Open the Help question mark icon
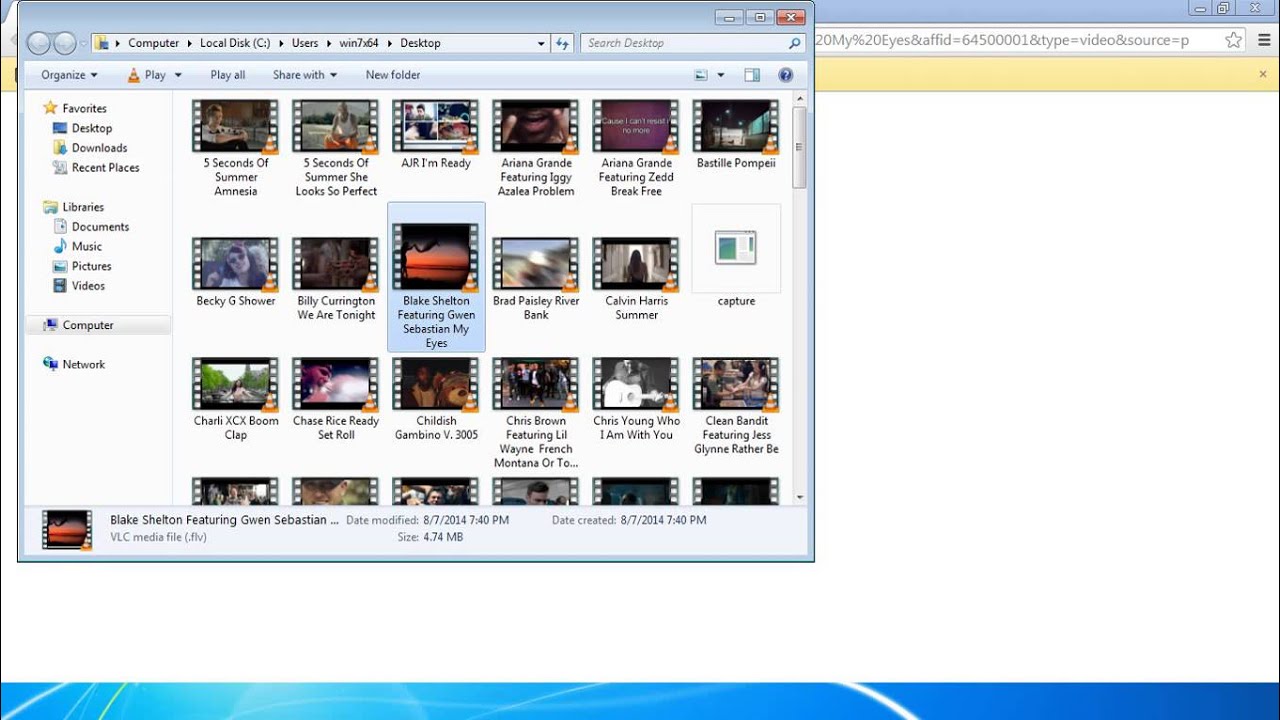The image size is (1280, 720). 785,75
